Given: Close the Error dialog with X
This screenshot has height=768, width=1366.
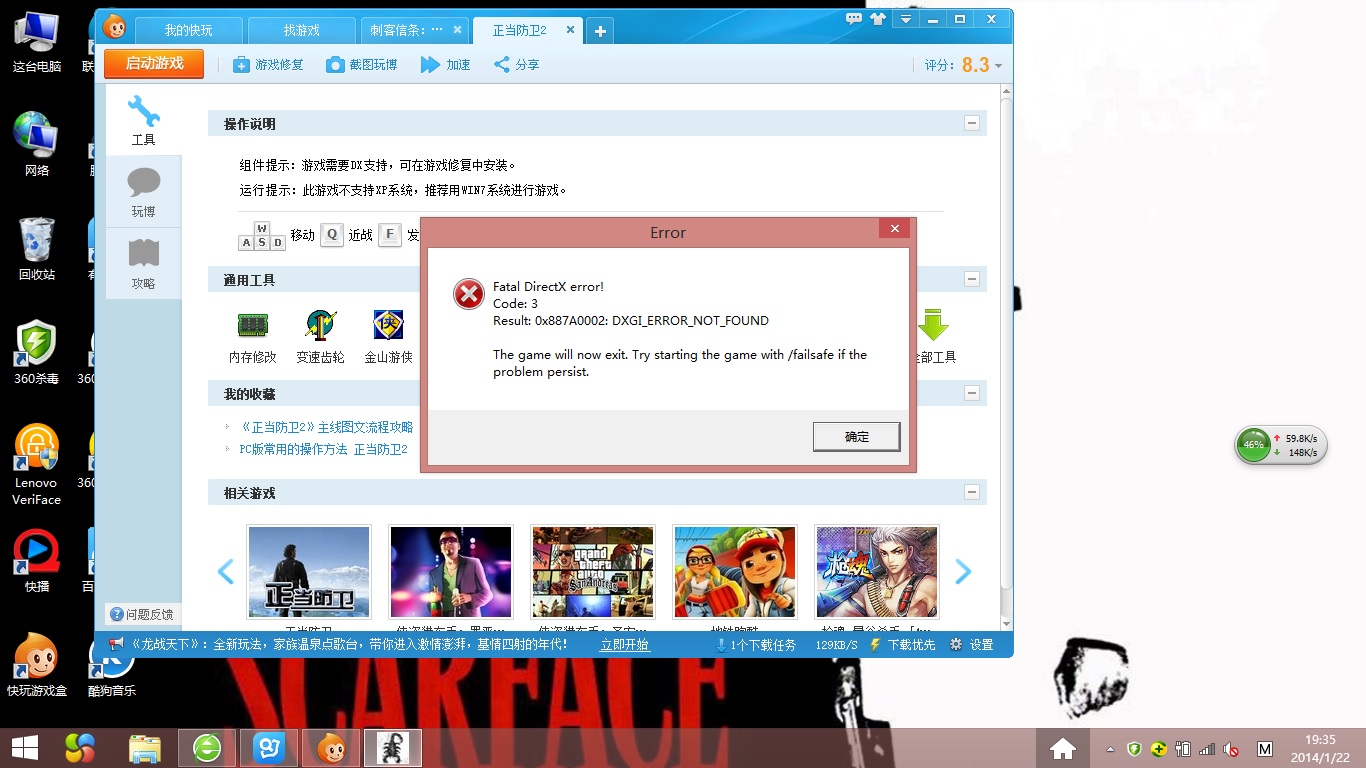Looking at the screenshot, I should pos(894,229).
